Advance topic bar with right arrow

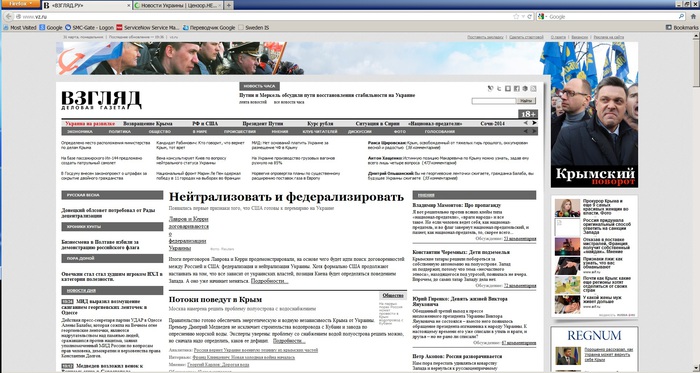[x=534, y=123]
